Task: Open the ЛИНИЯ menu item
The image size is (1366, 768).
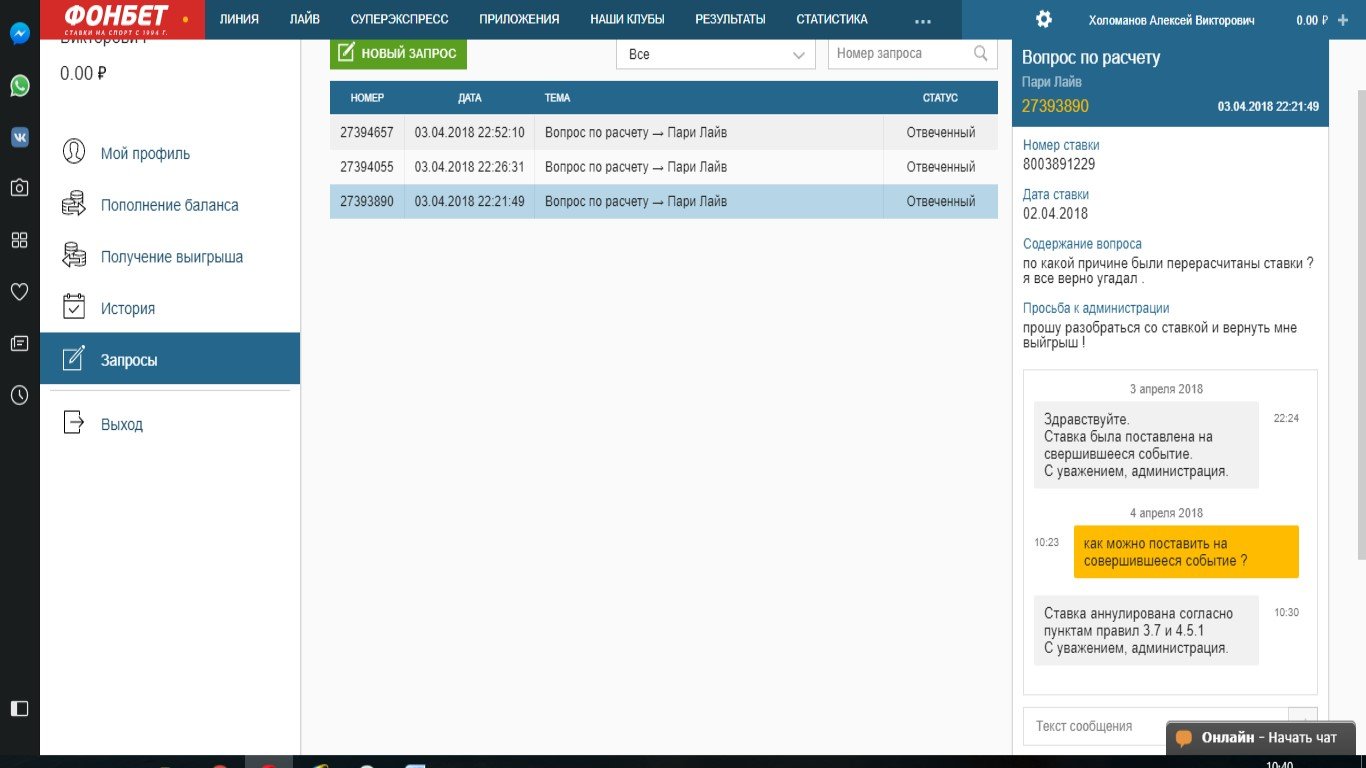Action: click(239, 19)
